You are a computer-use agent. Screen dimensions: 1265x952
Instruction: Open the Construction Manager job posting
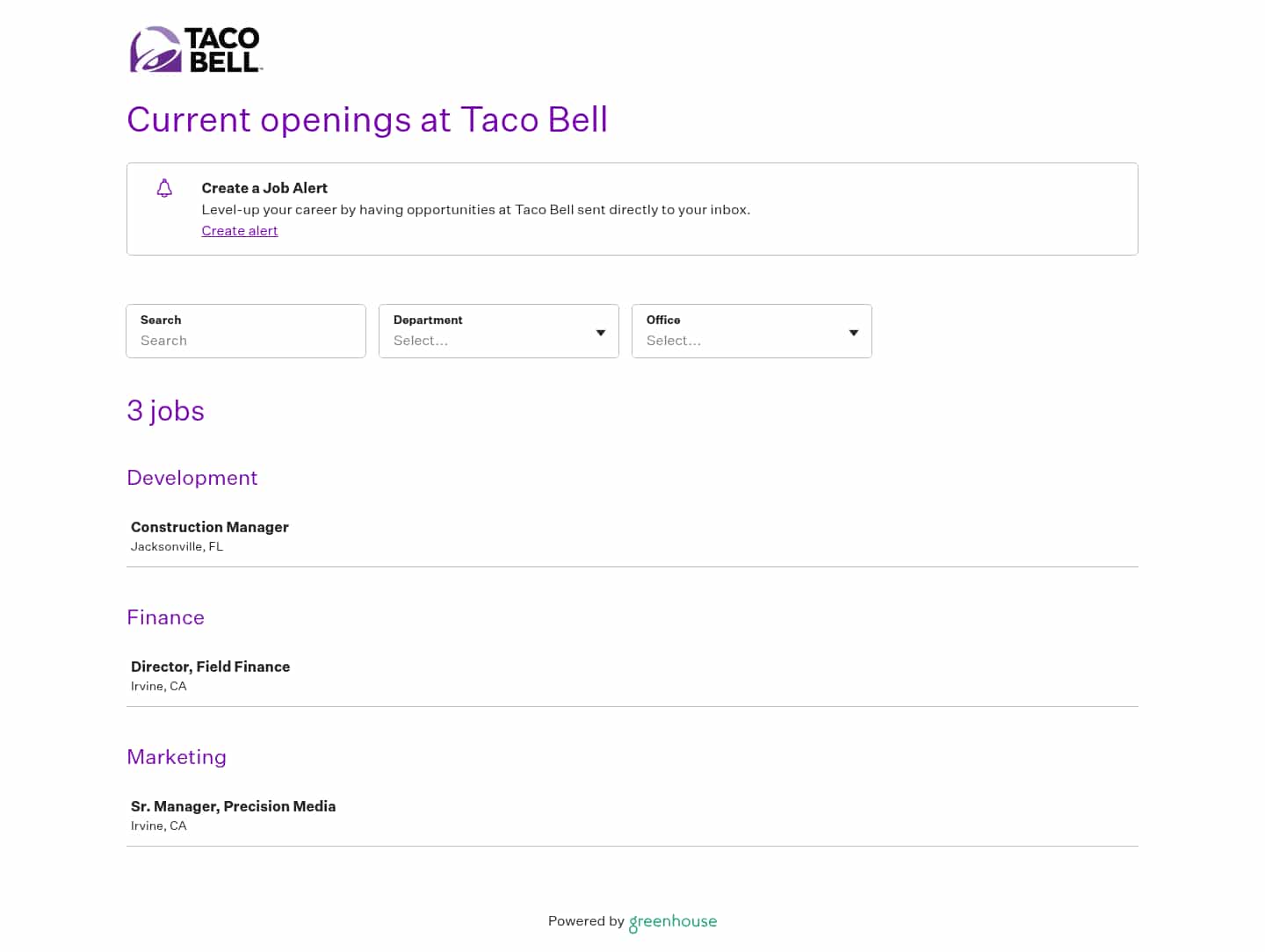pyautogui.click(x=210, y=527)
